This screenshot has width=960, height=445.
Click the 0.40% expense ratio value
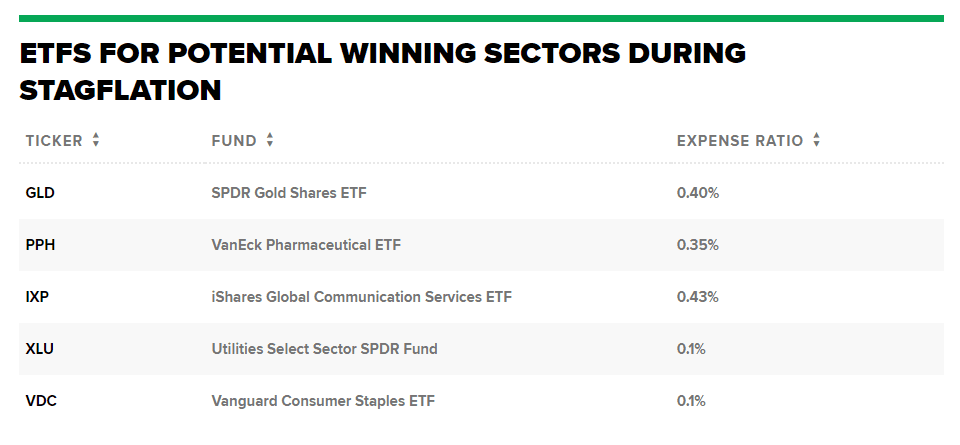pyautogui.click(x=698, y=193)
